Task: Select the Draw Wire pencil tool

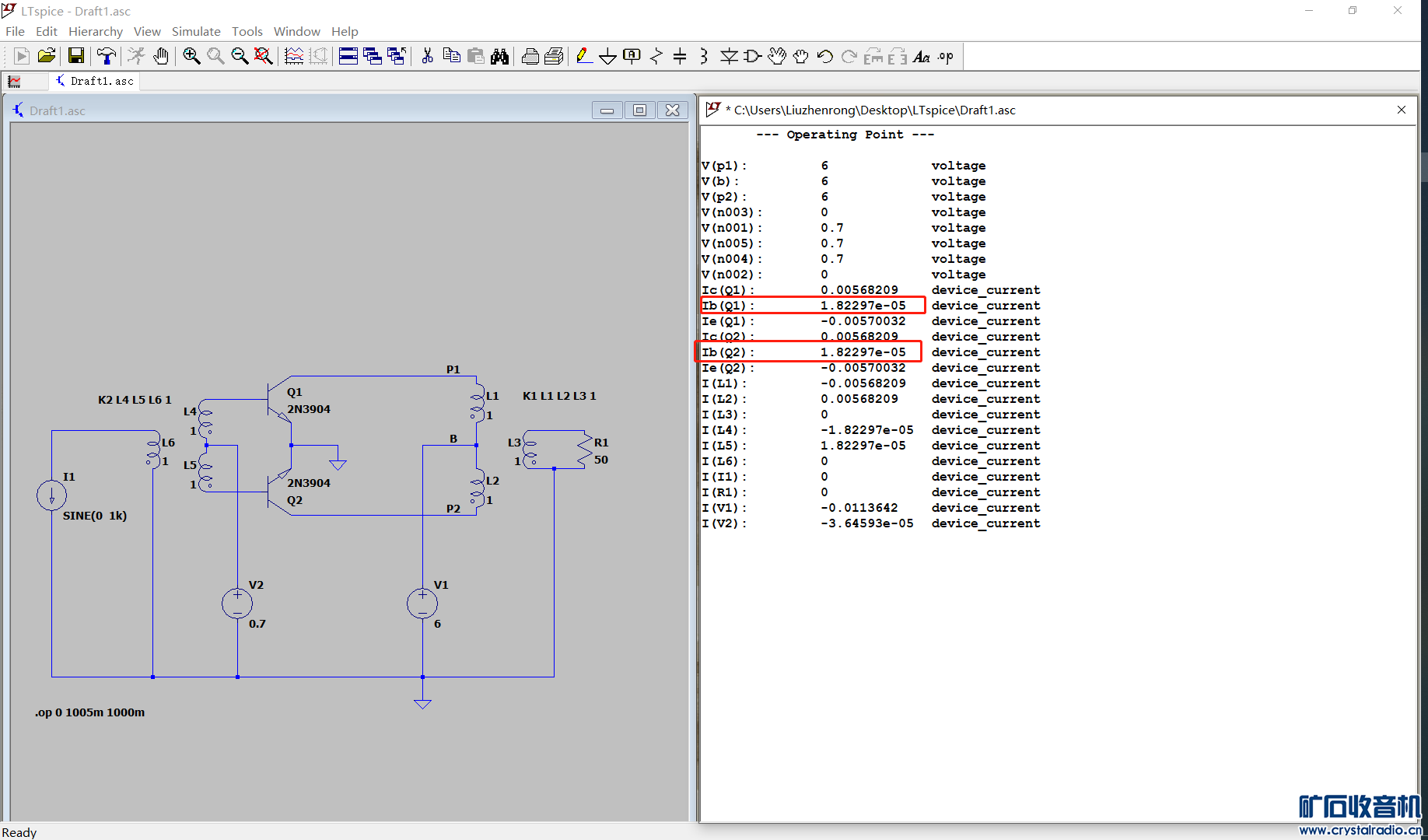Action: (x=584, y=56)
